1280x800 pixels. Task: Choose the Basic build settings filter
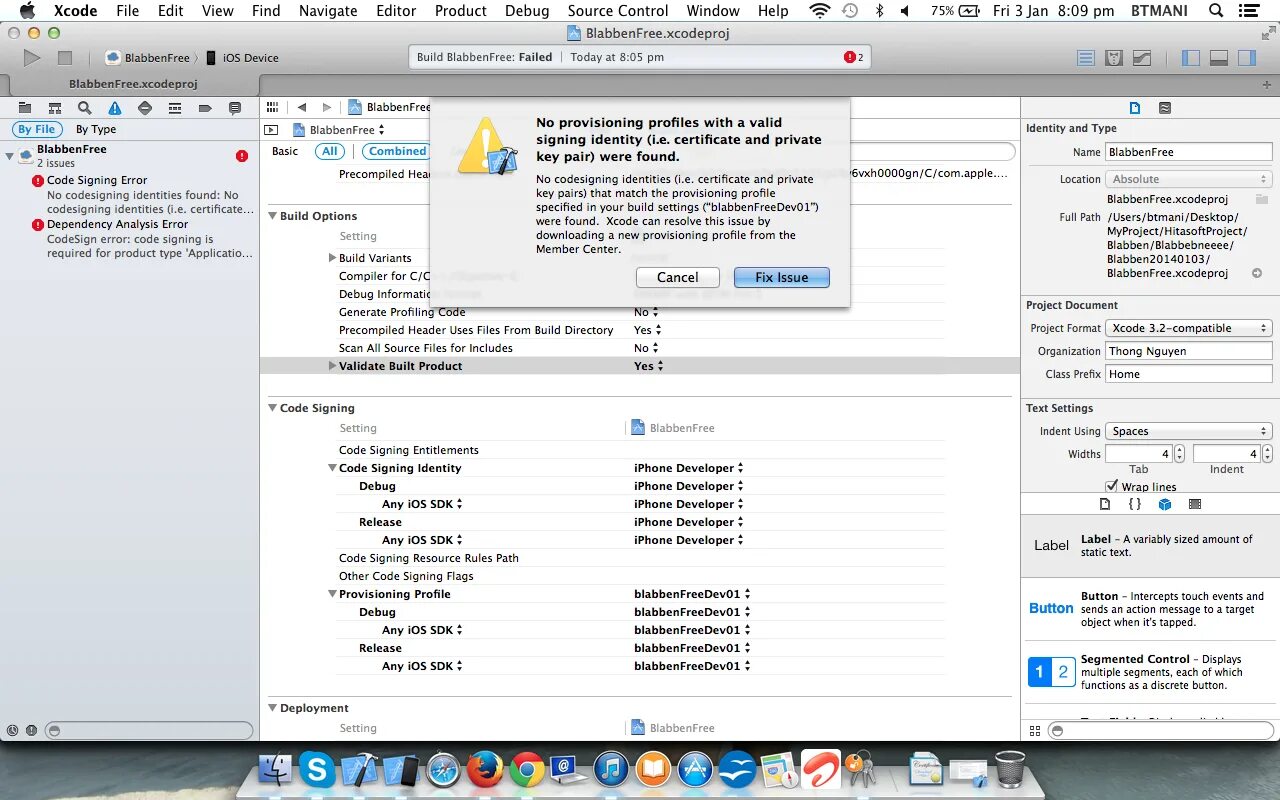click(x=285, y=151)
